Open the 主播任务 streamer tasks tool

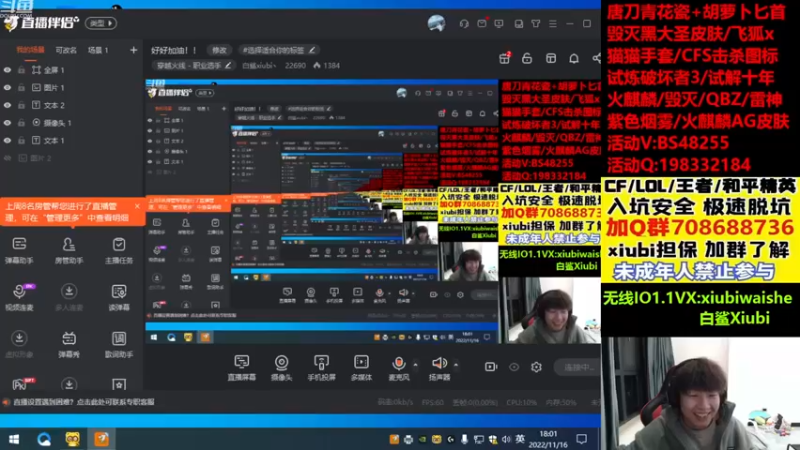(119, 249)
